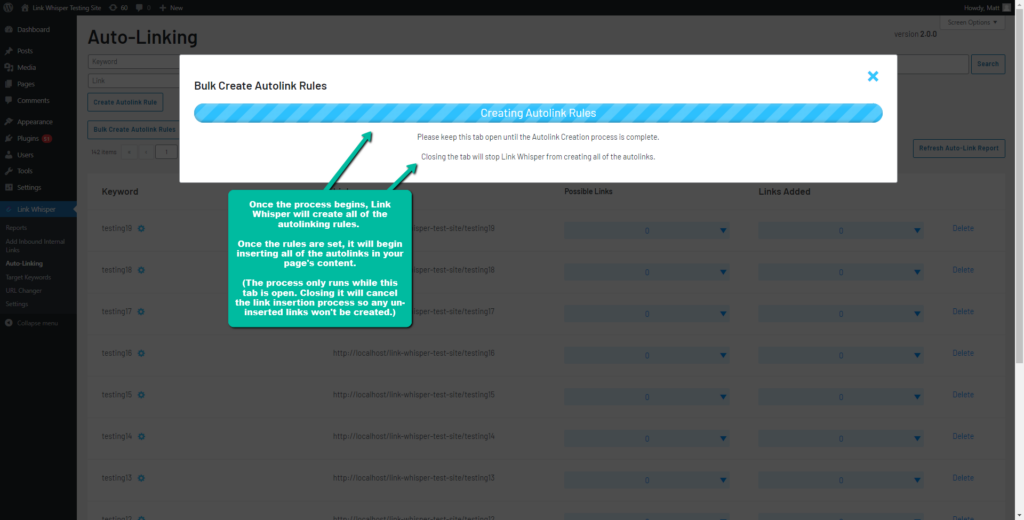Expand Links Added dropdown for testing14

coord(840,438)
